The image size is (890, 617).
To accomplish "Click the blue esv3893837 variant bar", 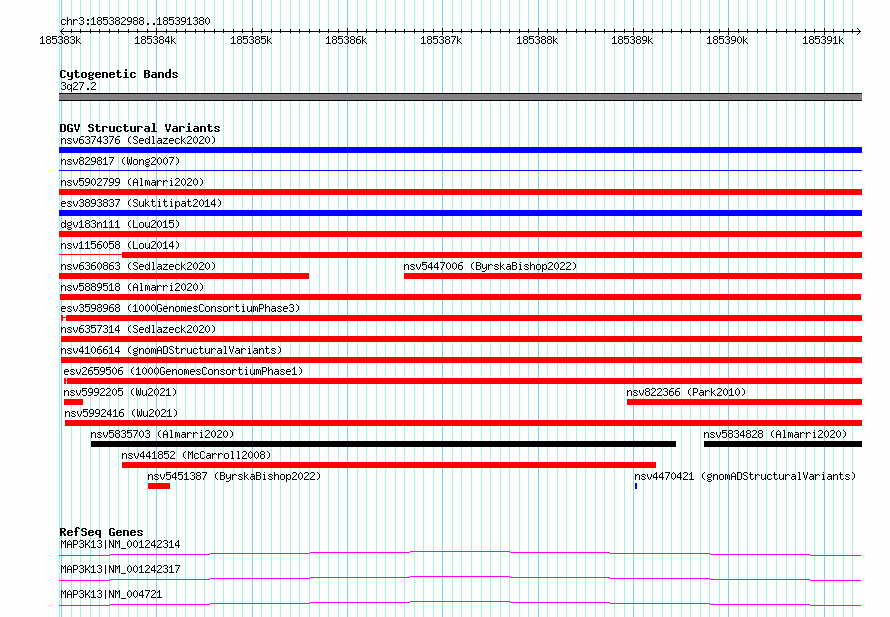I will 460,213.
